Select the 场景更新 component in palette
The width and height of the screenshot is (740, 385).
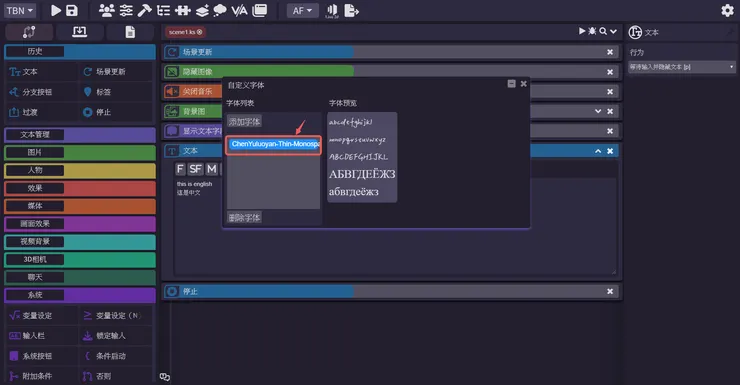(116, 72)
